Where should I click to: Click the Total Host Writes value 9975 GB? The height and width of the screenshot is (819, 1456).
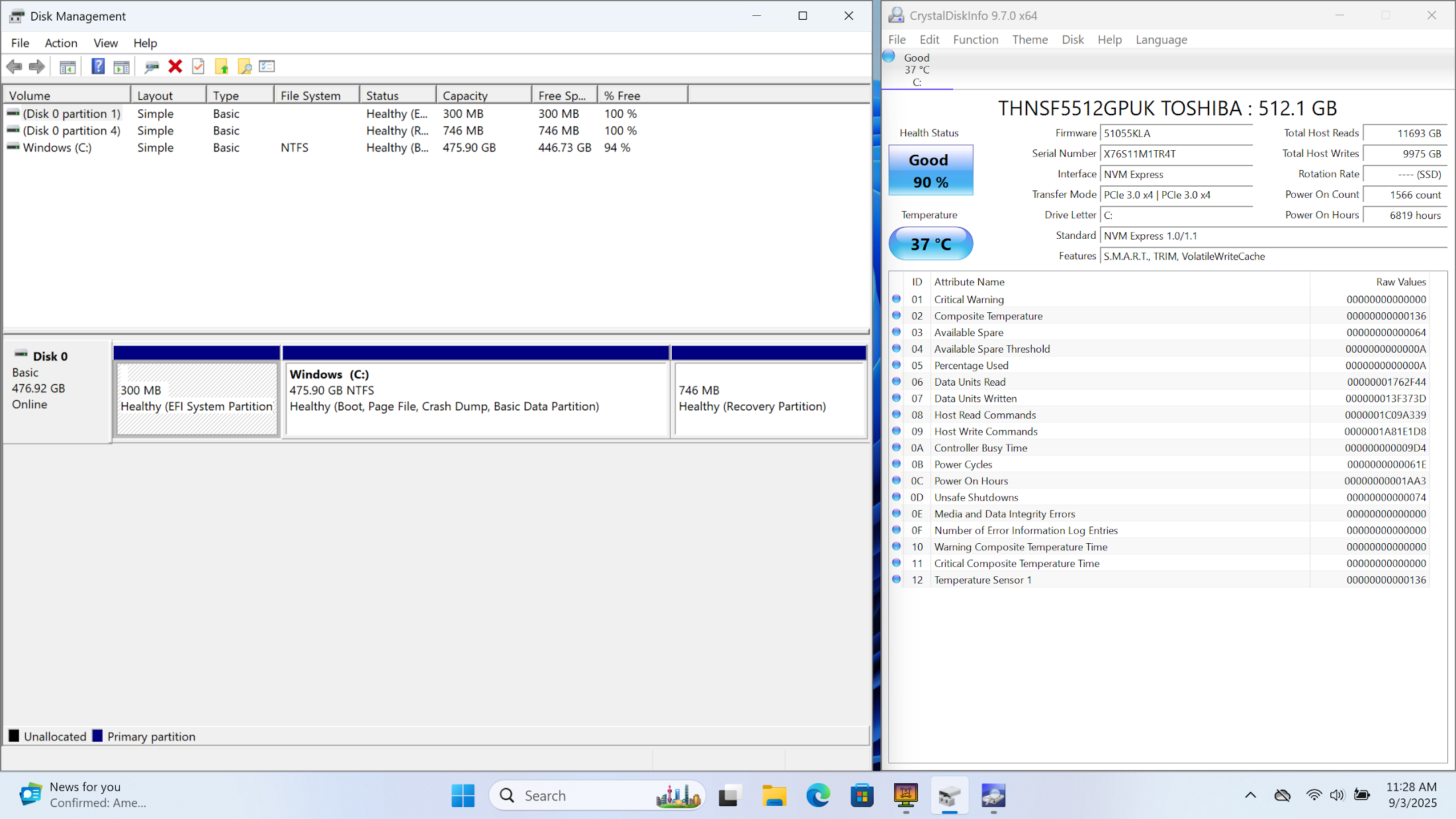[x=1405, y=153]
